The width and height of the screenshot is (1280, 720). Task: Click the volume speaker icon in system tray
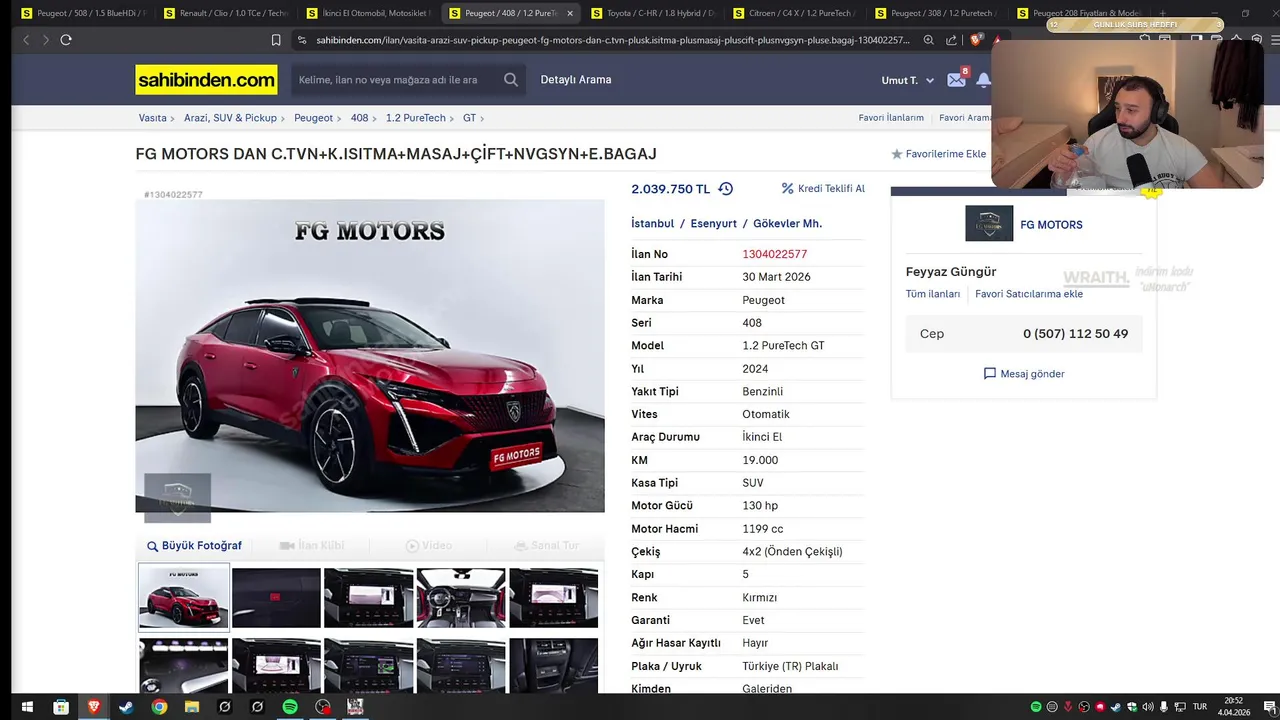point(1148,707)
